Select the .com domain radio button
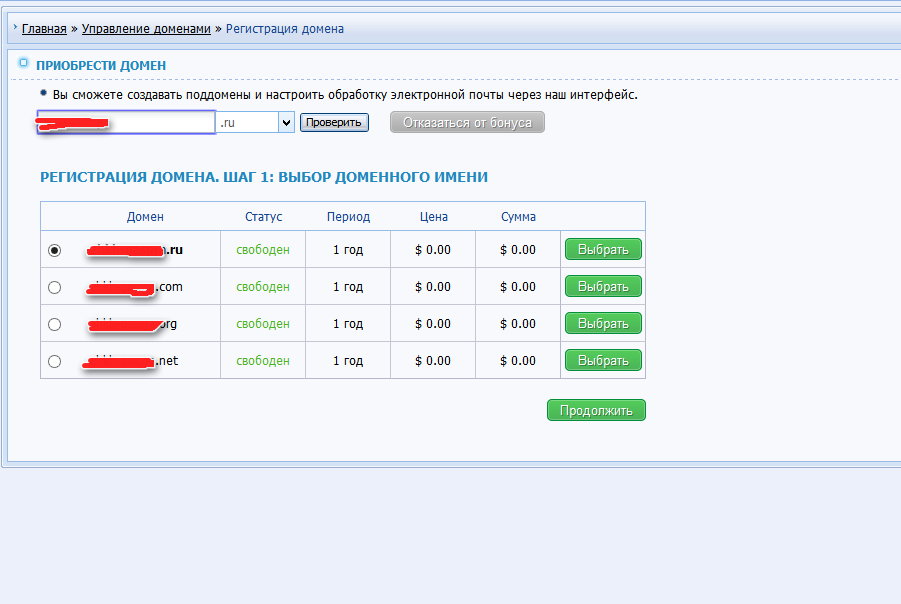Viewport: 901px width, 604px height. (x=55, y=287)
